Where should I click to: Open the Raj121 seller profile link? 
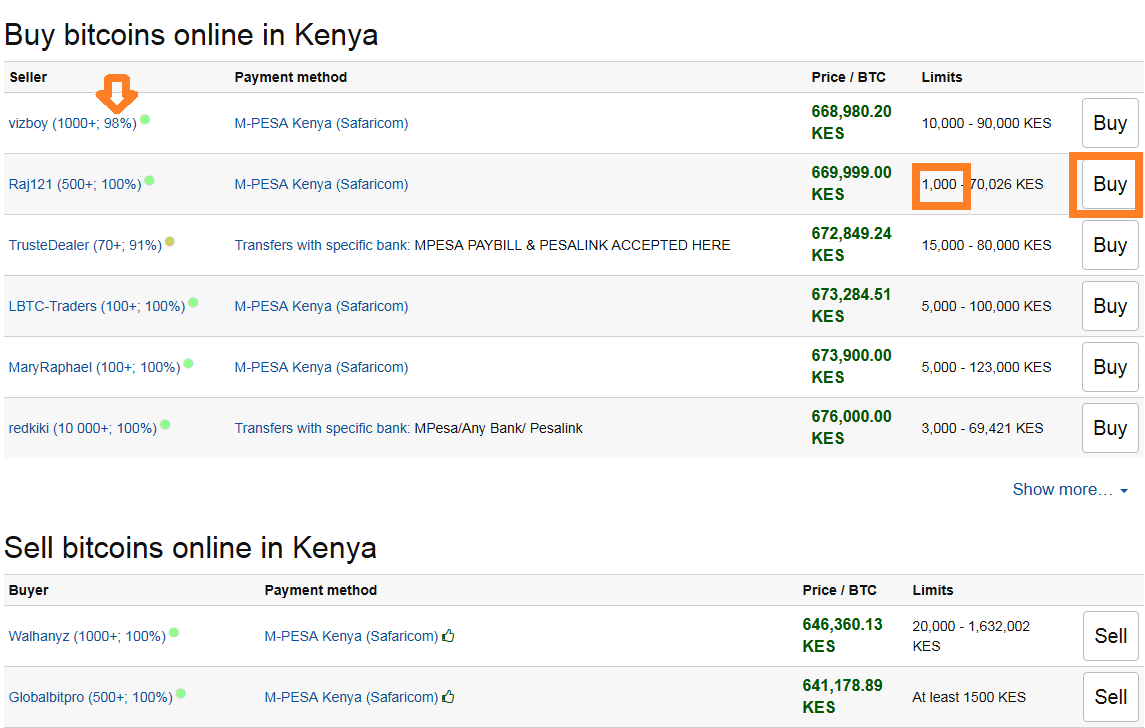point(74,185)
